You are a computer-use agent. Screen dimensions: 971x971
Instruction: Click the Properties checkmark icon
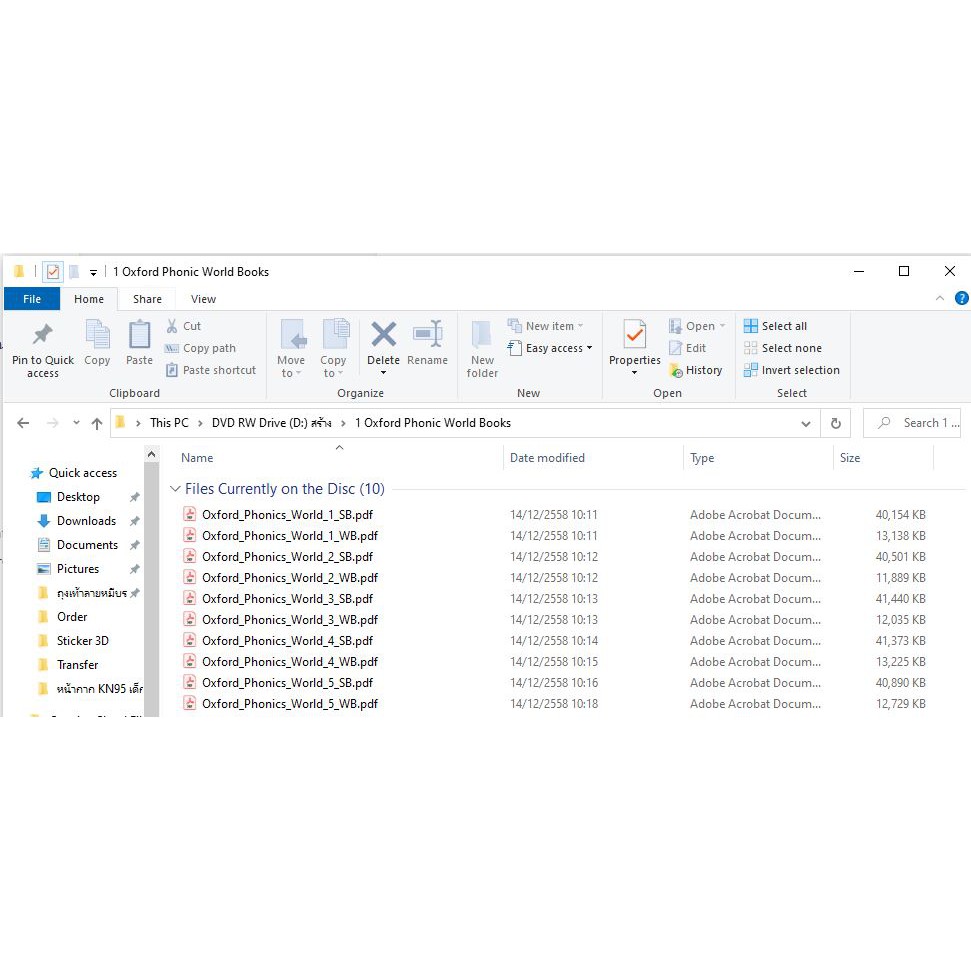point(635,335)
